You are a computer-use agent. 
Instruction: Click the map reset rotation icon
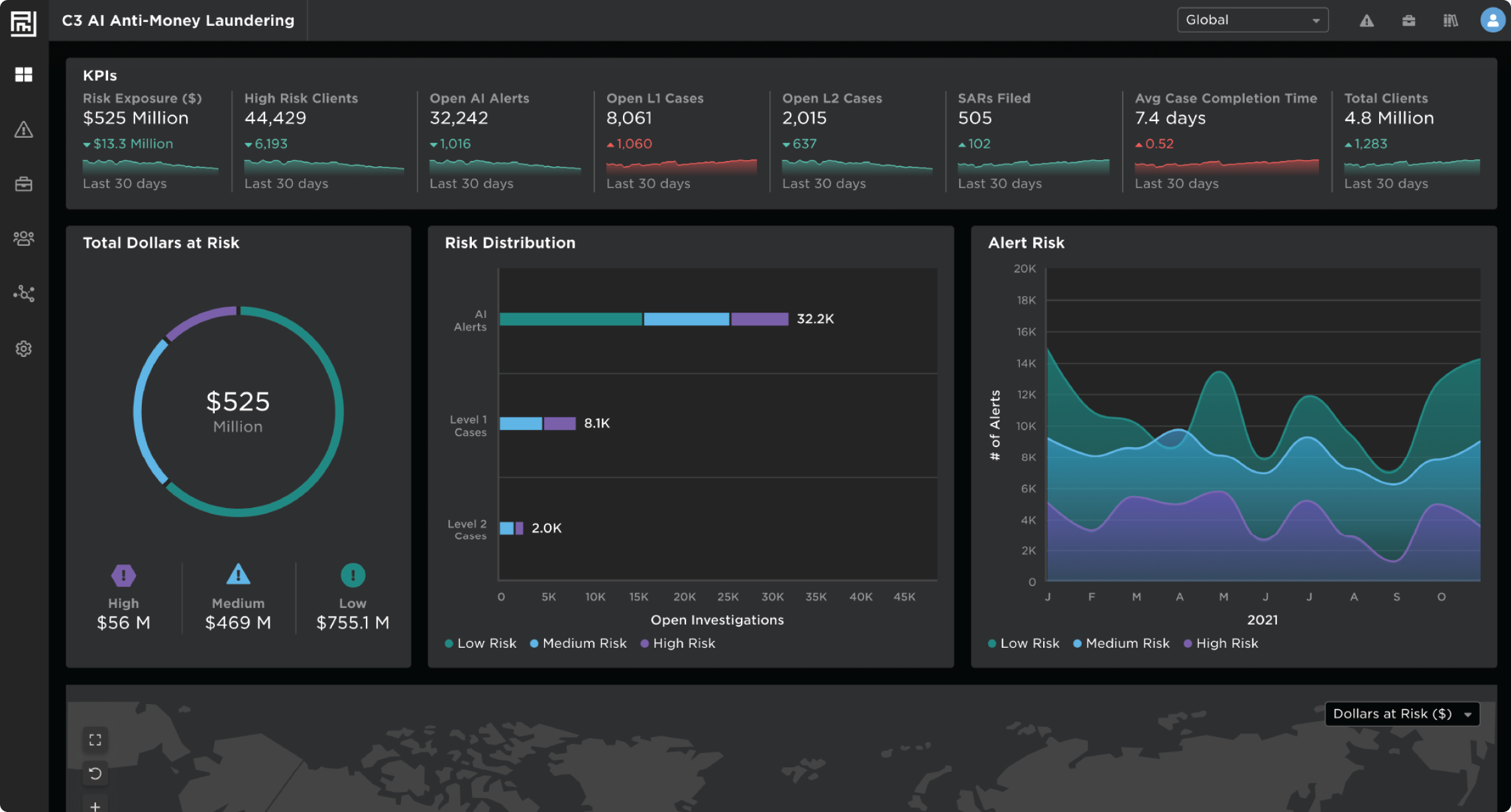pyautogui.click(x=95, y=774)
